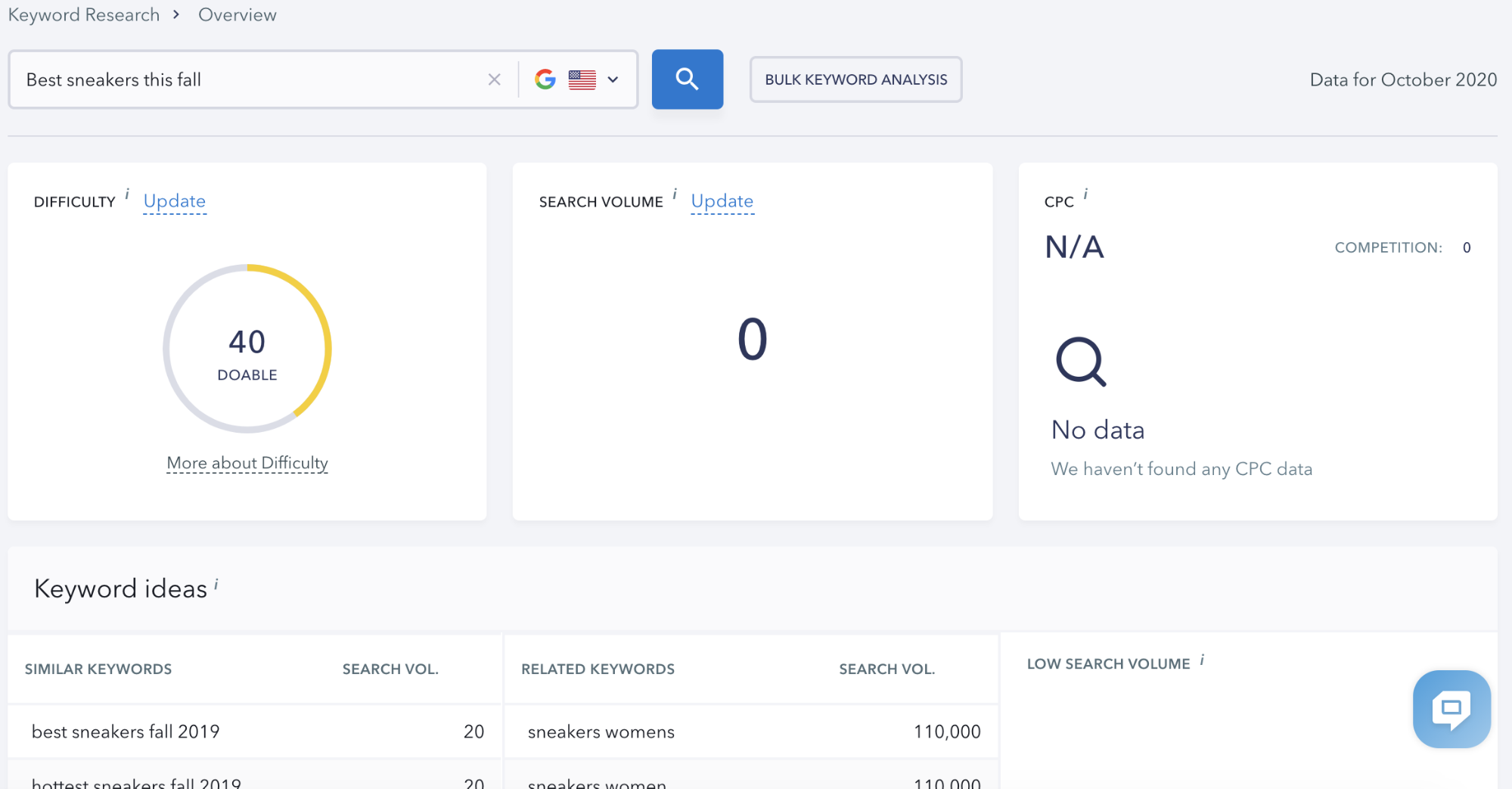Screen dimensions: 1512x789
Task: Click the Search Volume info icon
Action: (x=675, y=194)
